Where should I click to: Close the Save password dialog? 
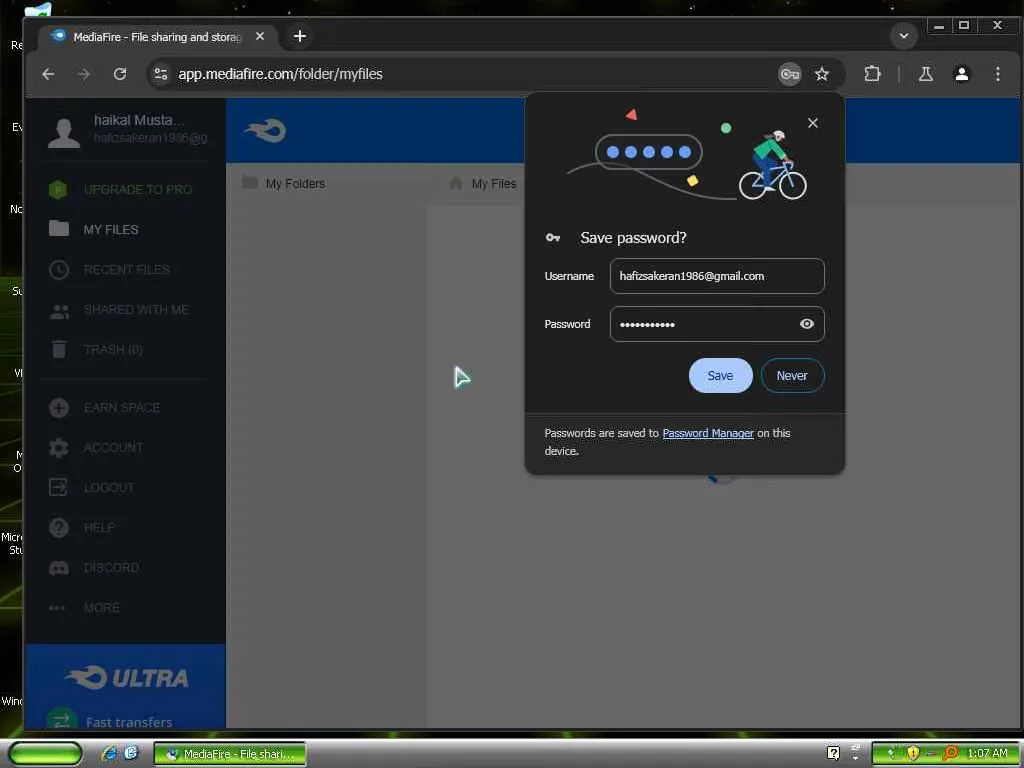812,123
